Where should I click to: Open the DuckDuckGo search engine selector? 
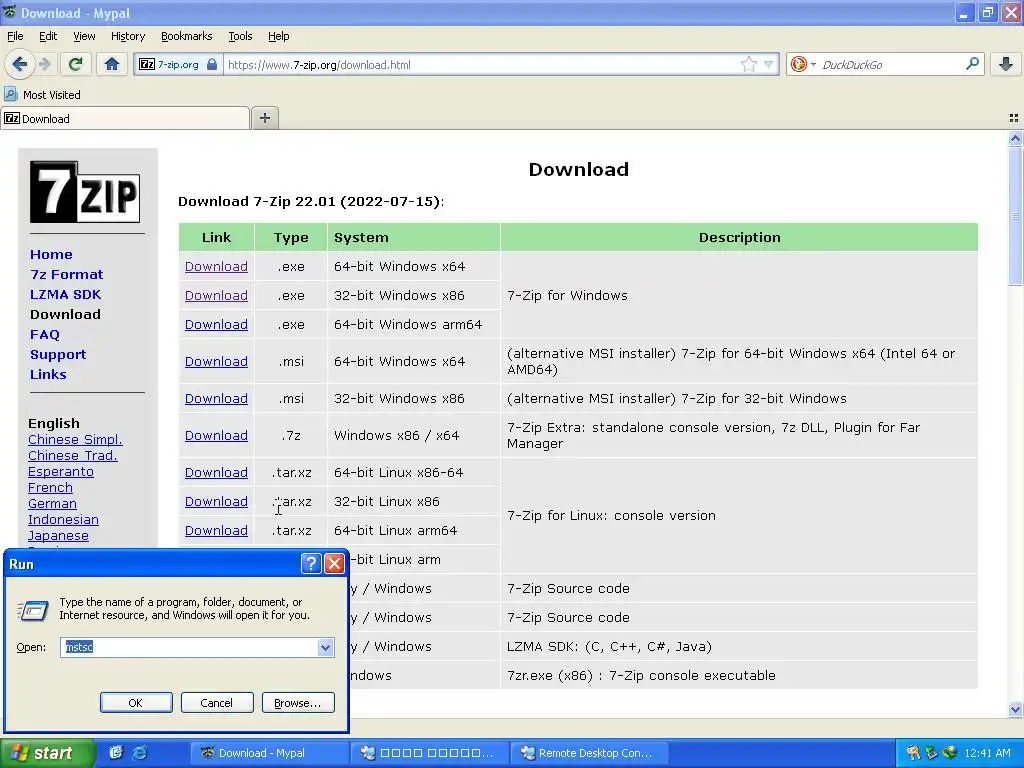point(803,64)
